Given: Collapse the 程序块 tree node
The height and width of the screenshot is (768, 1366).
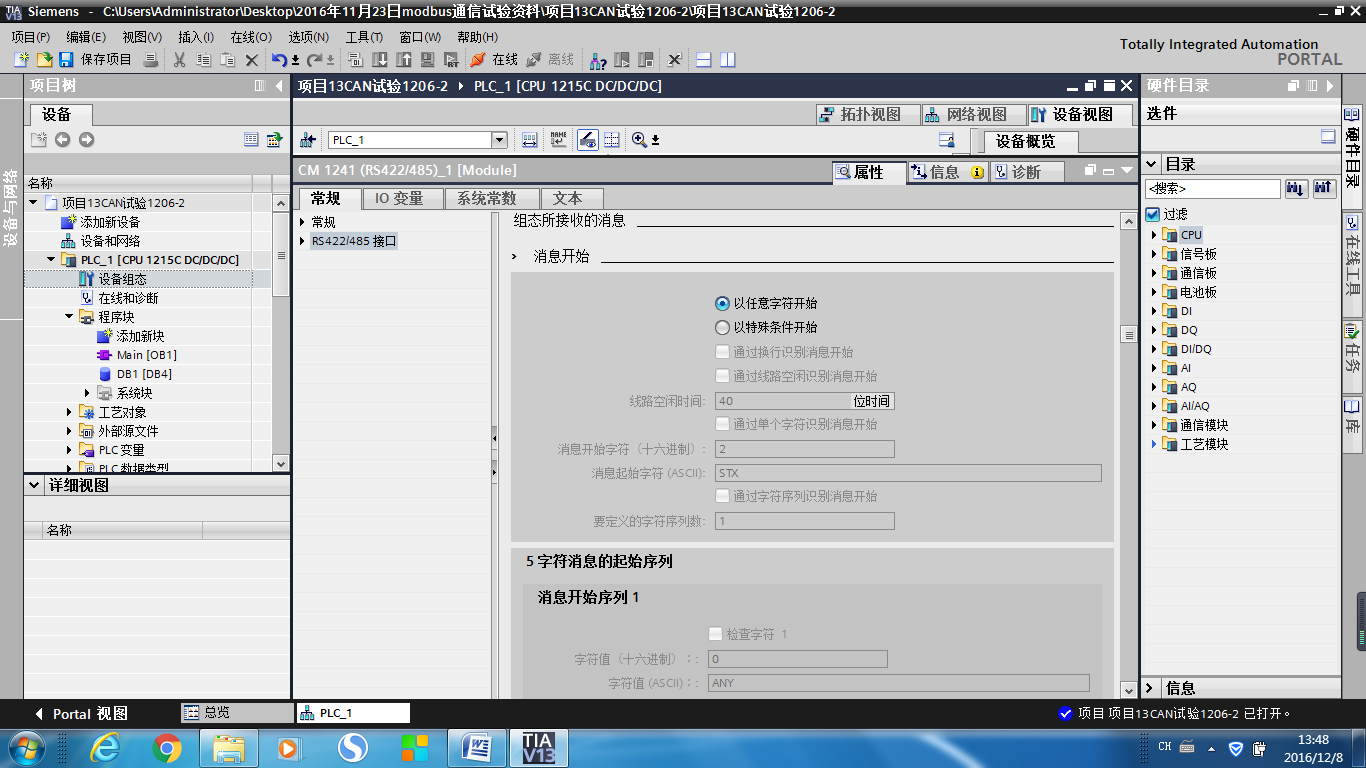Looking at the screenshot, I should point(69,317).
